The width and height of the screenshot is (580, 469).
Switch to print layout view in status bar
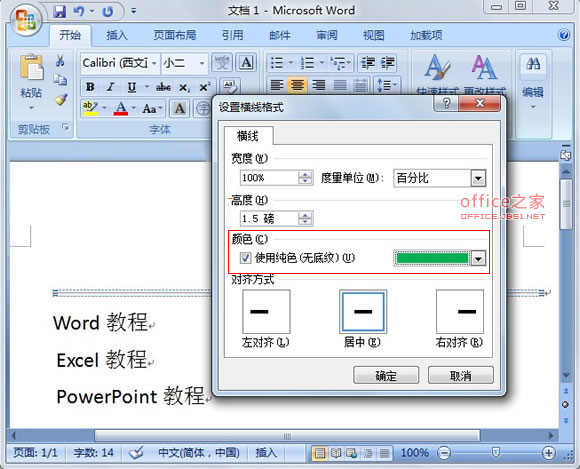coord(320,453)
